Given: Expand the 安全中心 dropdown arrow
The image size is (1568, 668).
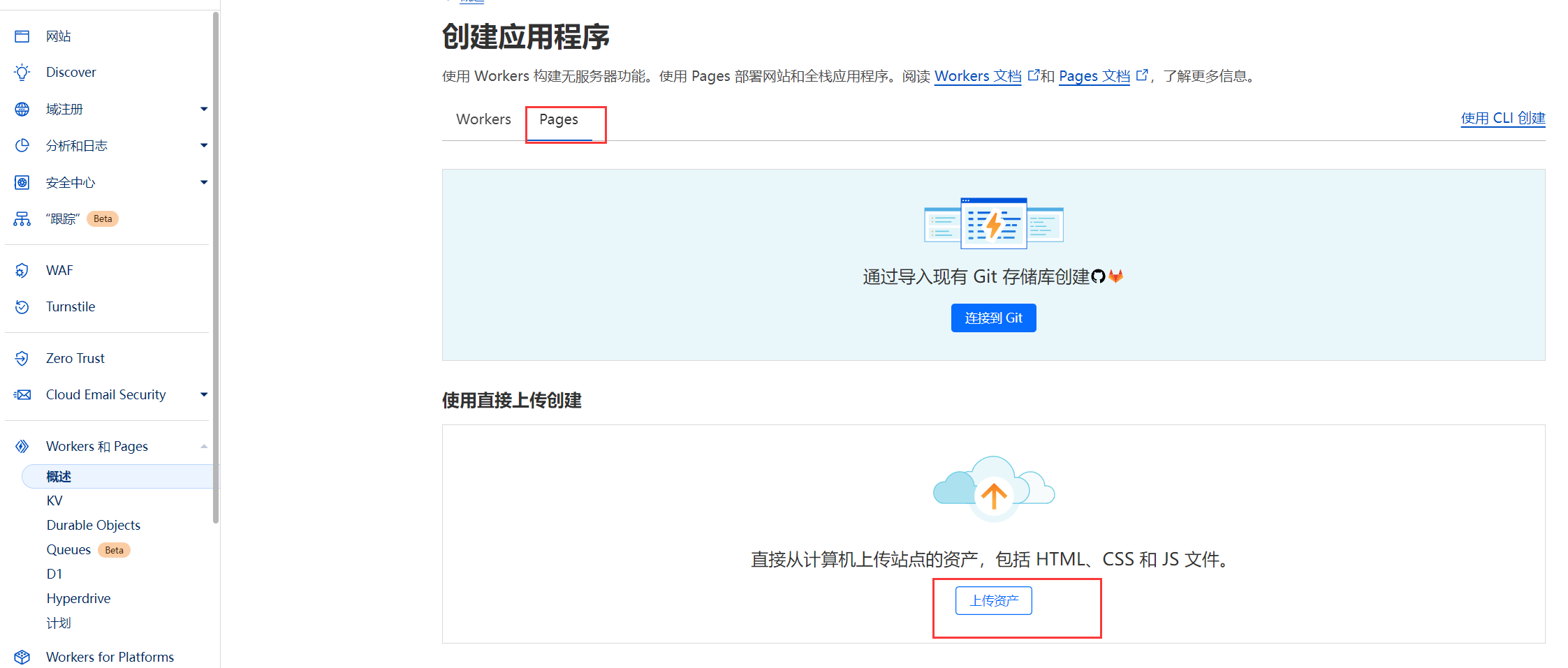Looking at the screenshot, I should tap(204, 182).
